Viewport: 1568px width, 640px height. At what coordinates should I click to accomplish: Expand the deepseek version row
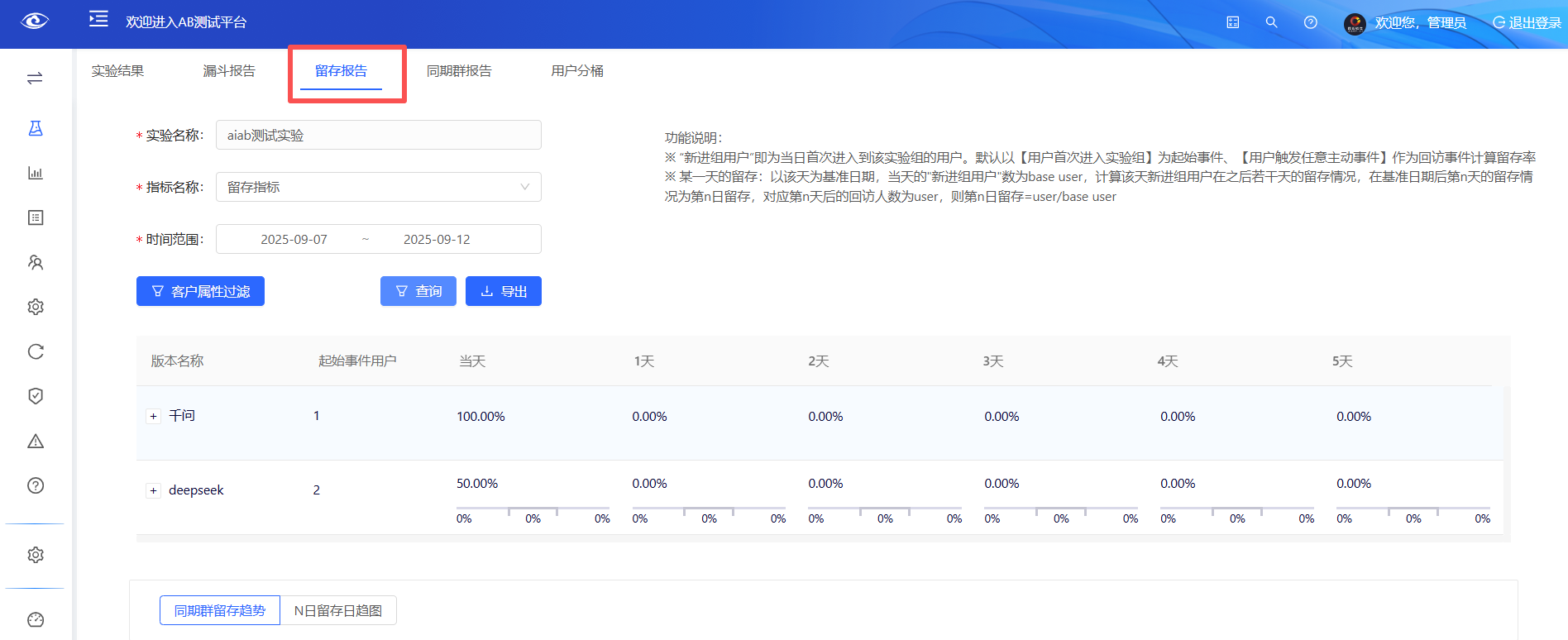(153, 490)
